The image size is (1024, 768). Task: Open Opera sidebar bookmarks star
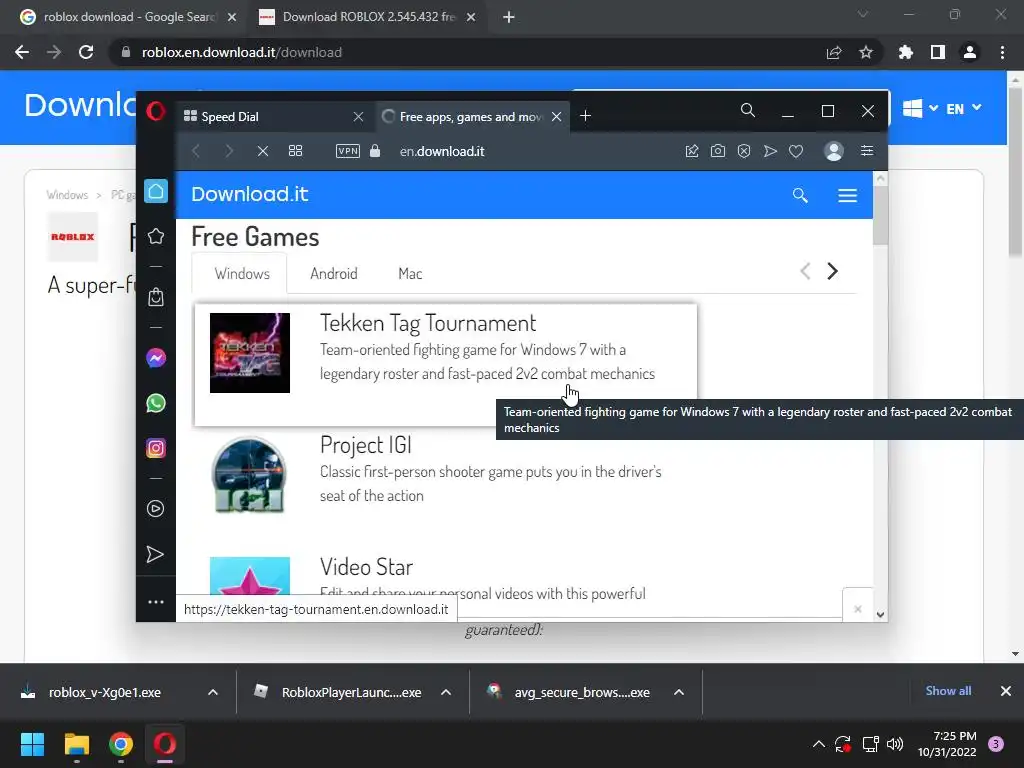155,236
